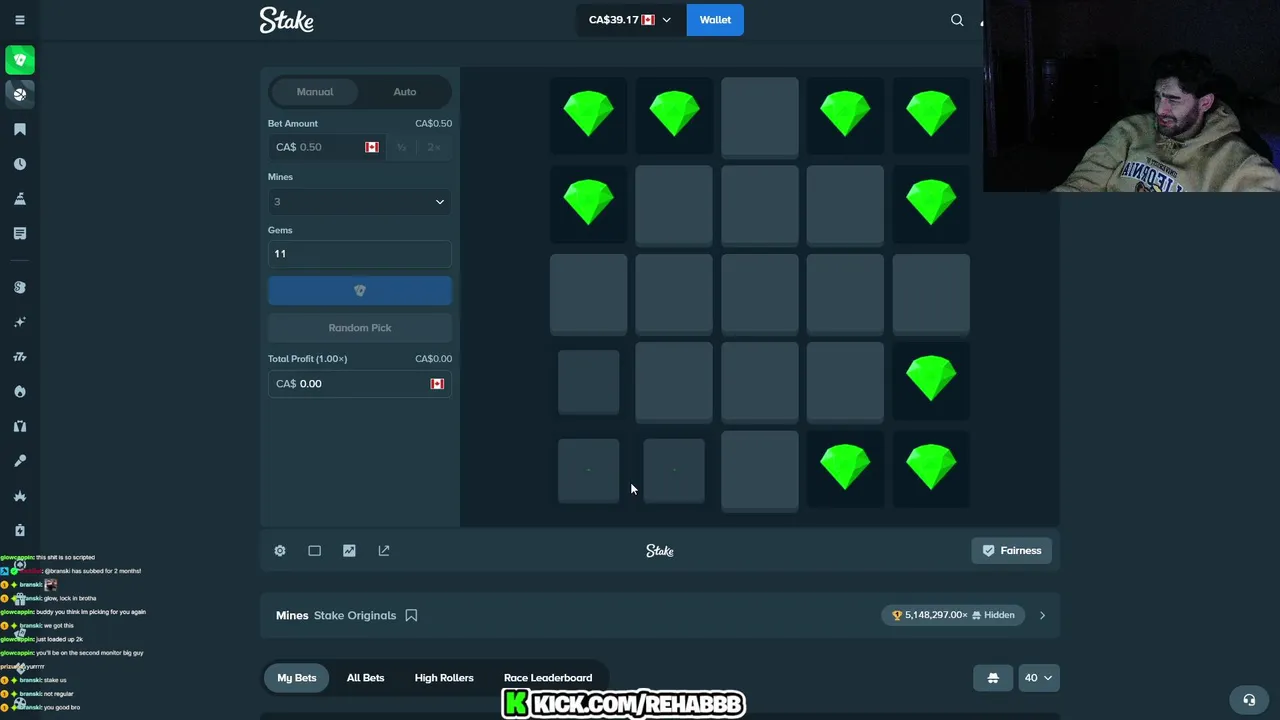This screenshot has height=720, width=1280.
Task: Open the Mines count dropdown showing 3
Action: [x=360, y=202]
